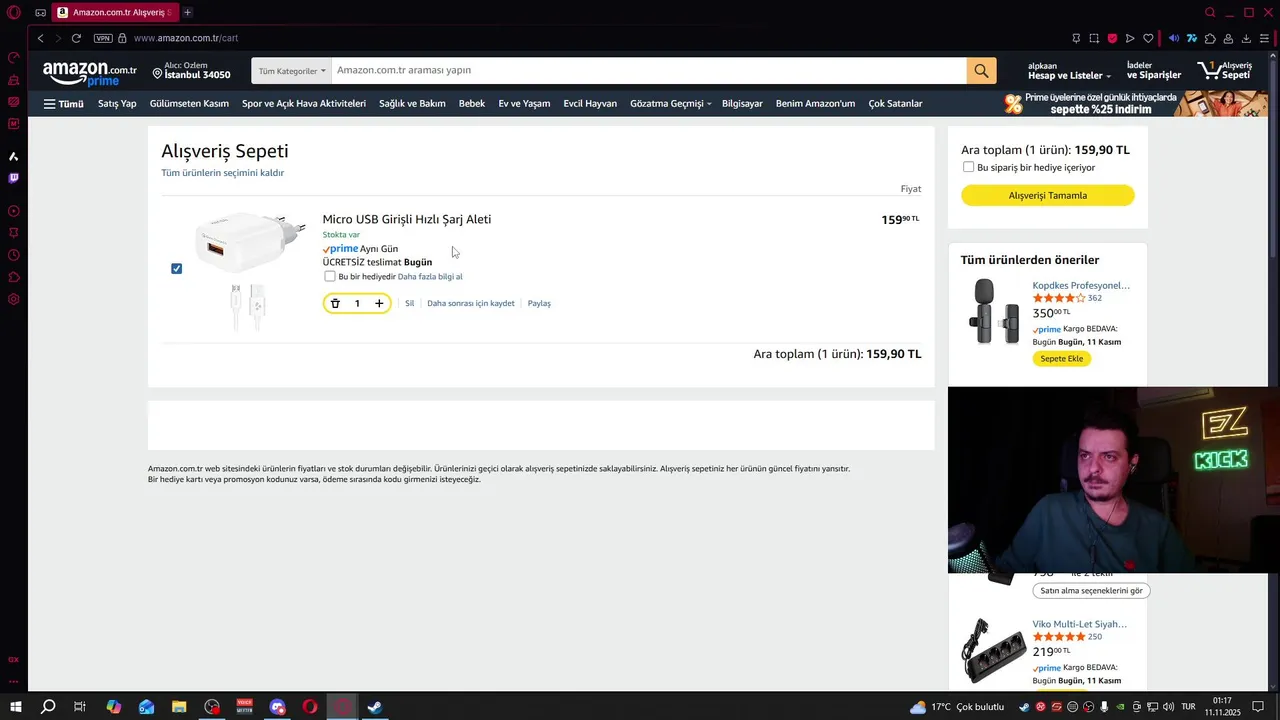Open GX Control in the sidebar

click(x=14, y=57)
